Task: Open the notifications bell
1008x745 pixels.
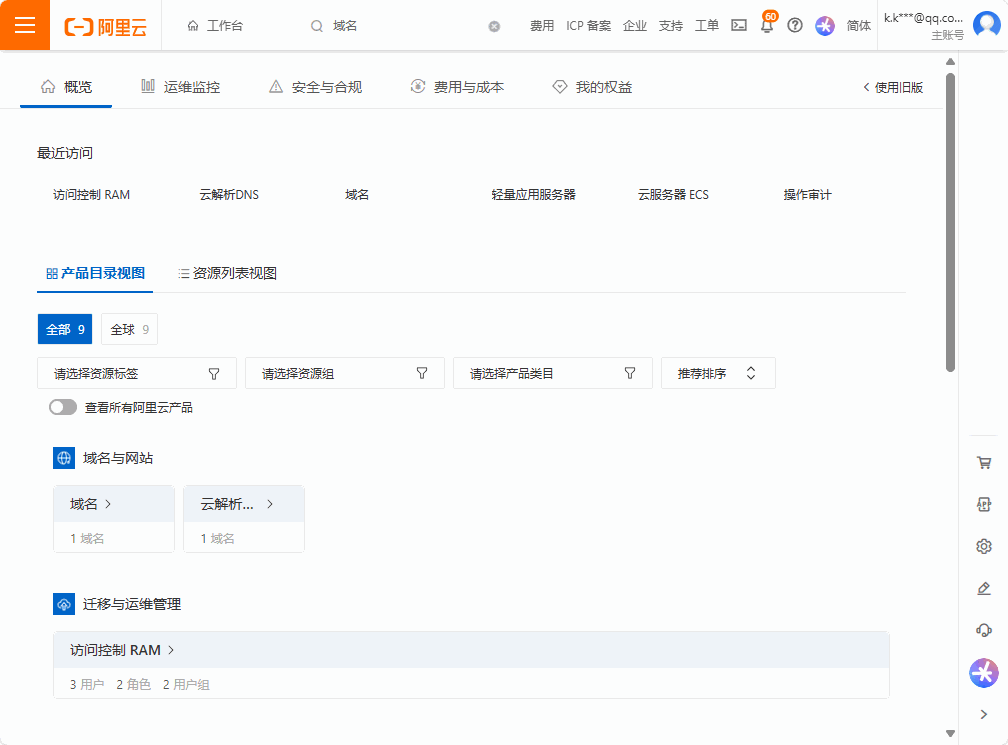Action: [x=767, y=25]
